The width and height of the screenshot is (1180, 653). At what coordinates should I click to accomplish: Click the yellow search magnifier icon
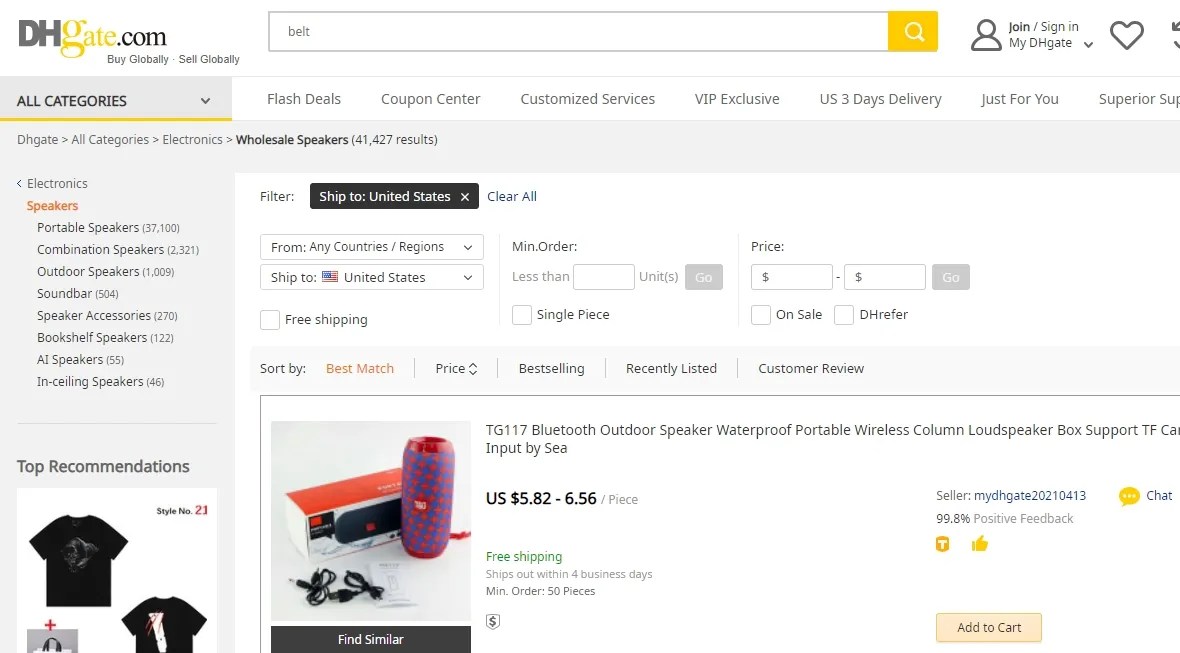click(x=912, y=31)
